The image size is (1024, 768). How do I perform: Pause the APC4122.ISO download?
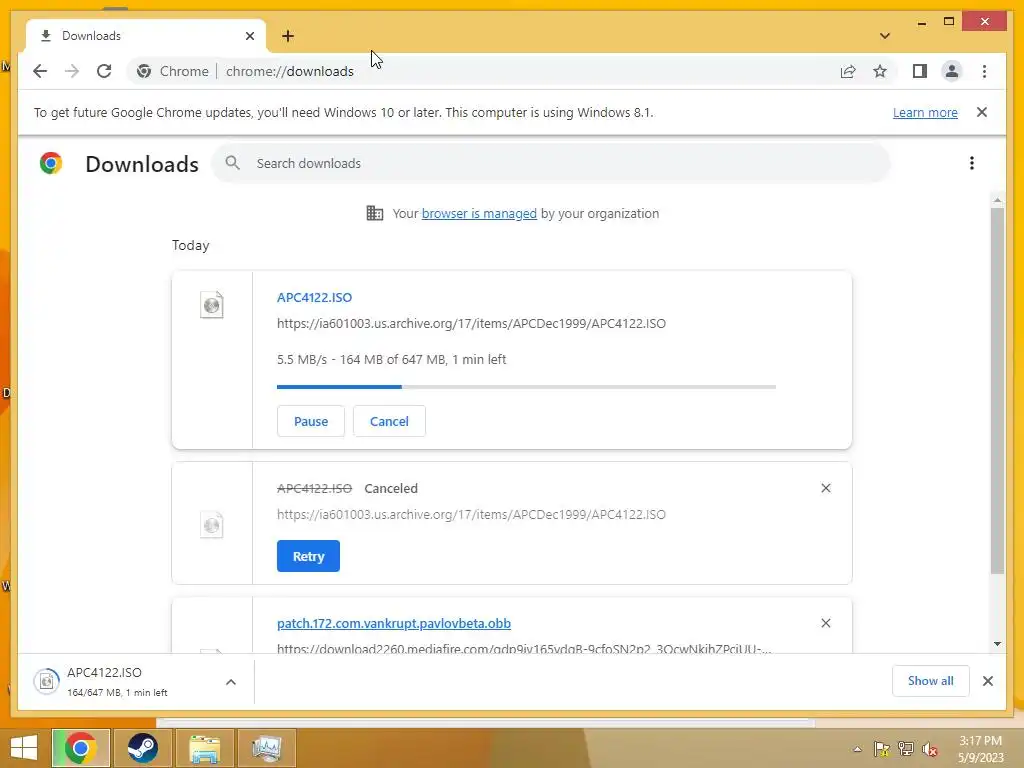pyautogui.click(x=310, y=421)
